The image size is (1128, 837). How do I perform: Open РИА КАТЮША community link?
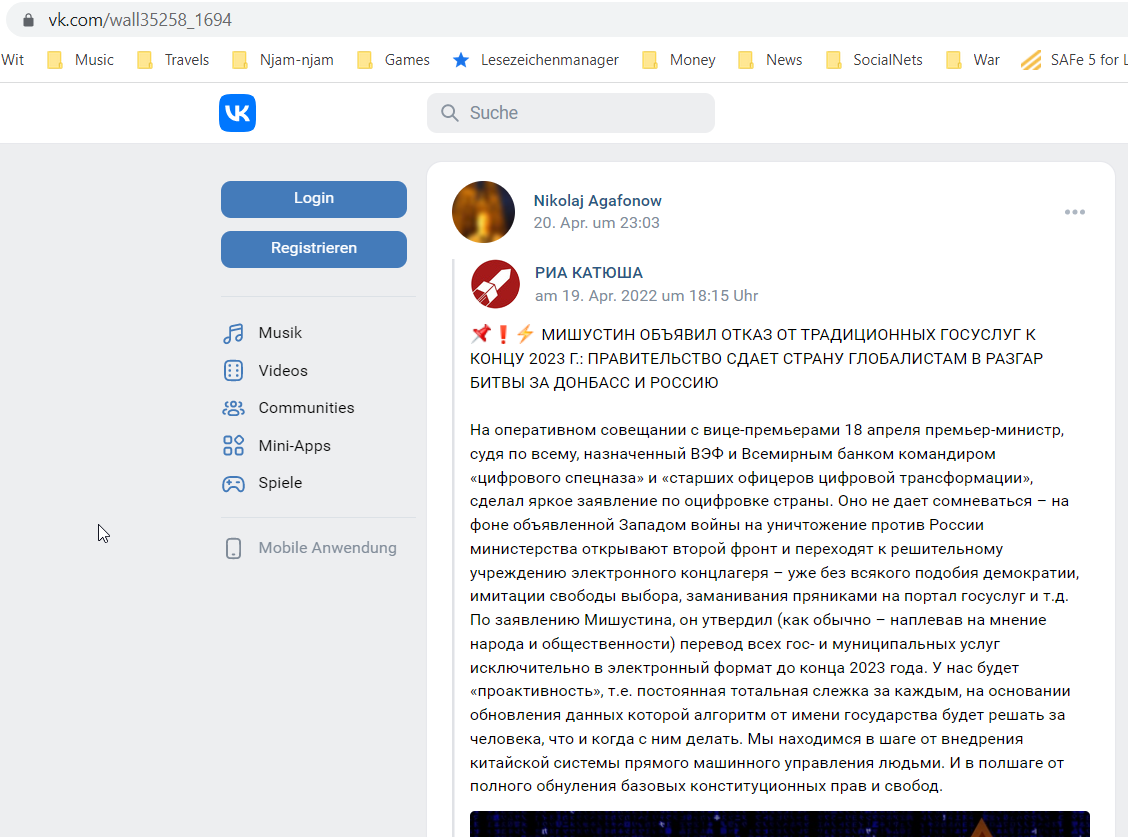click(x=588, y=273)
